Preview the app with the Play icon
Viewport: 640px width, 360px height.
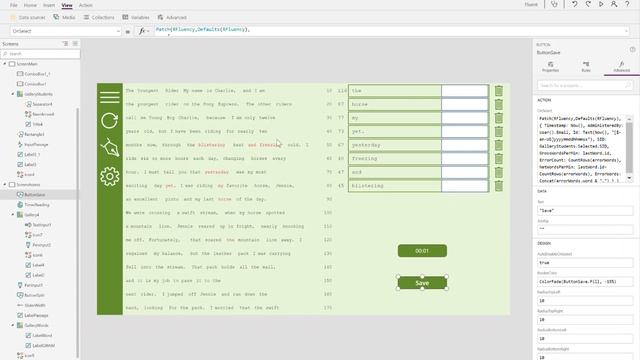601,4
